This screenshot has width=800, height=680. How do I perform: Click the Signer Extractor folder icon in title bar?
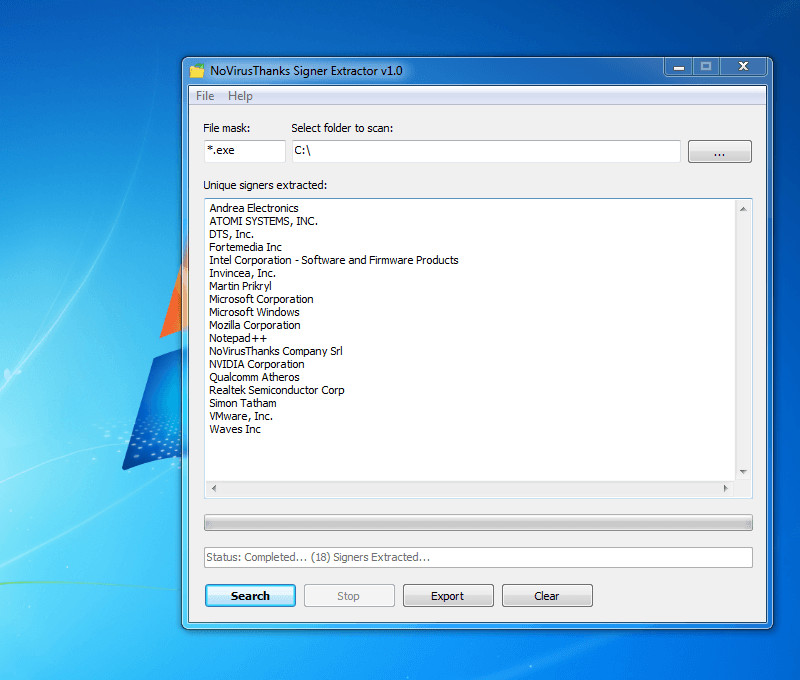click(x=197, y=71)
